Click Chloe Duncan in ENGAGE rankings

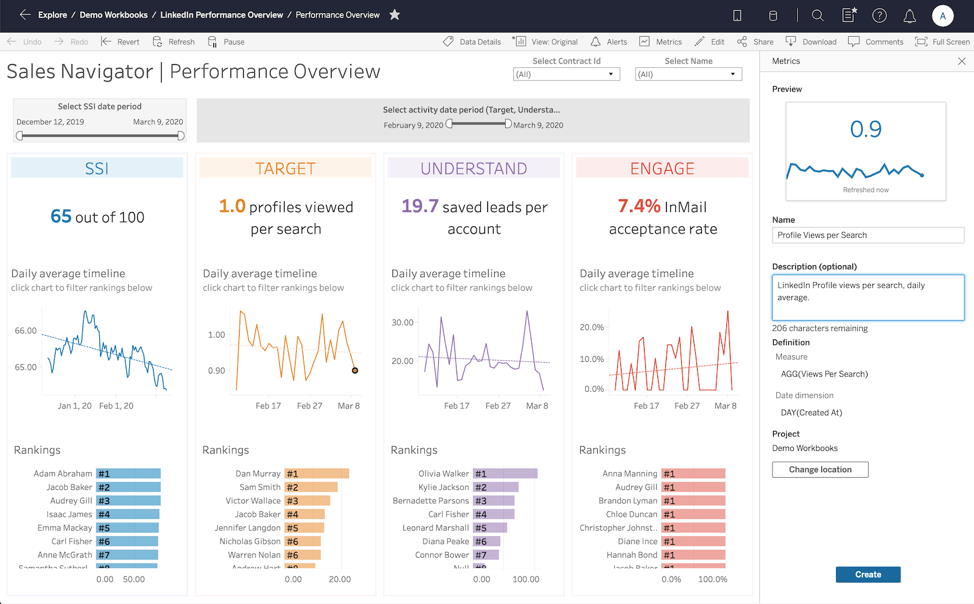(631, 515)
